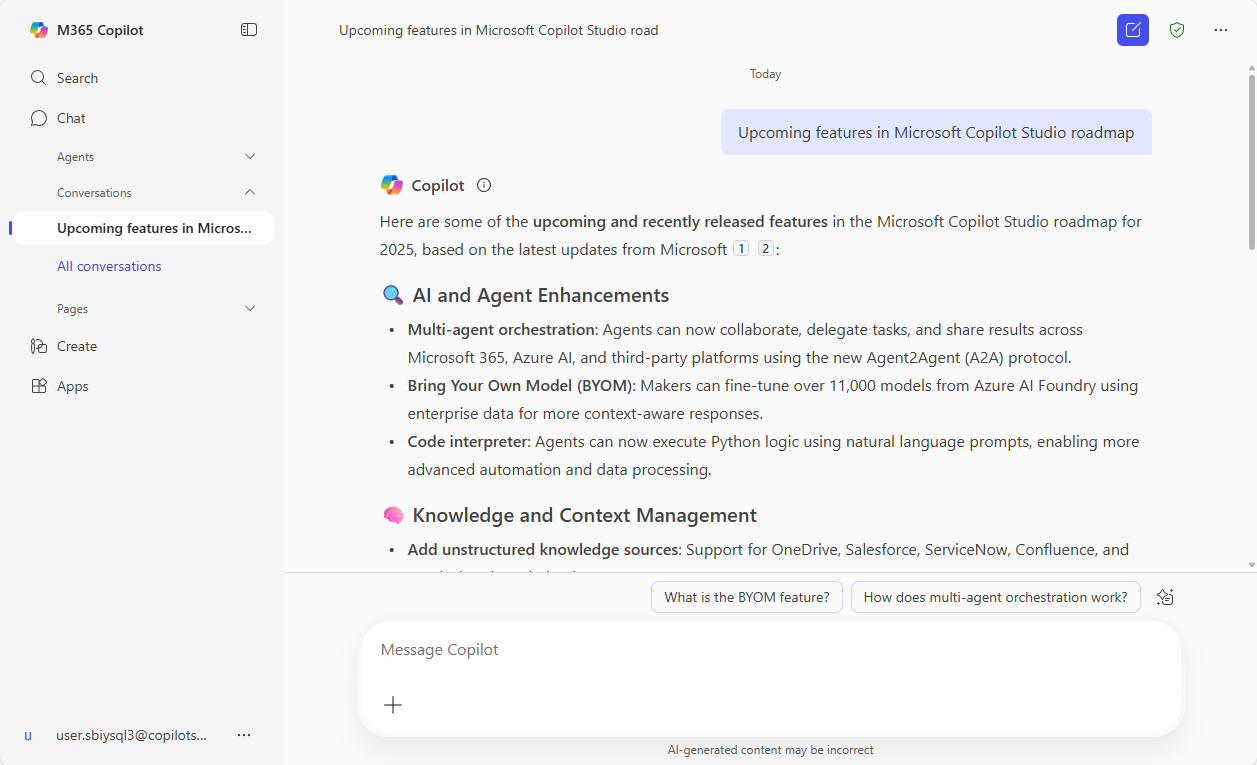Click the info icon beside Copilot

point(484,185)
